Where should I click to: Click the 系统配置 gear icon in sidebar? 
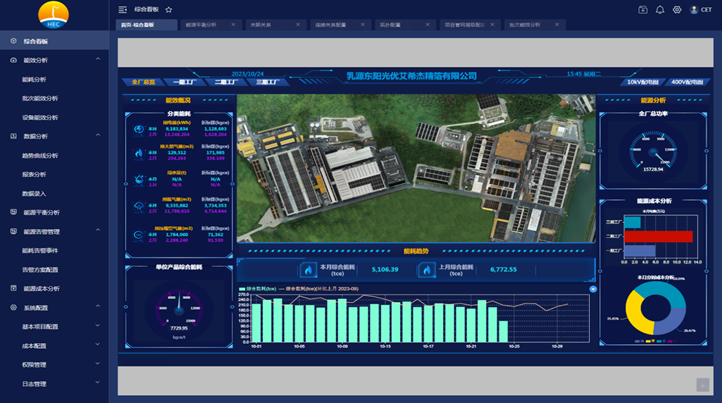[x=13, y=307]
